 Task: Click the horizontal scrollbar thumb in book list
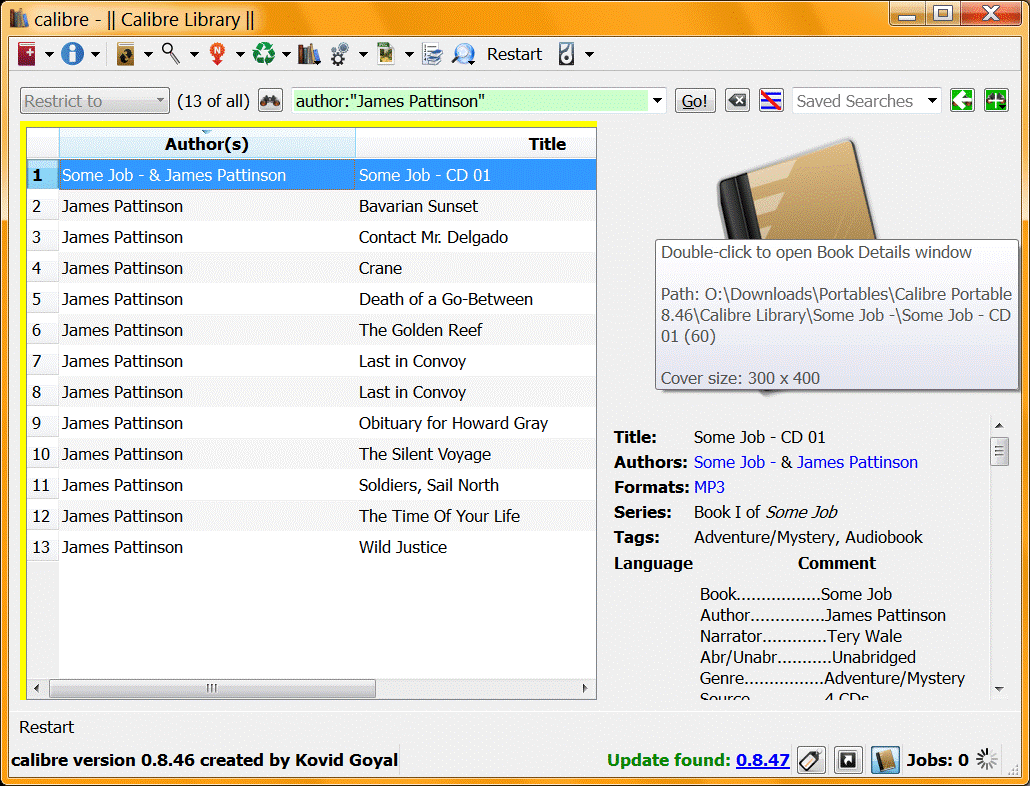click(x=212, y=688)
